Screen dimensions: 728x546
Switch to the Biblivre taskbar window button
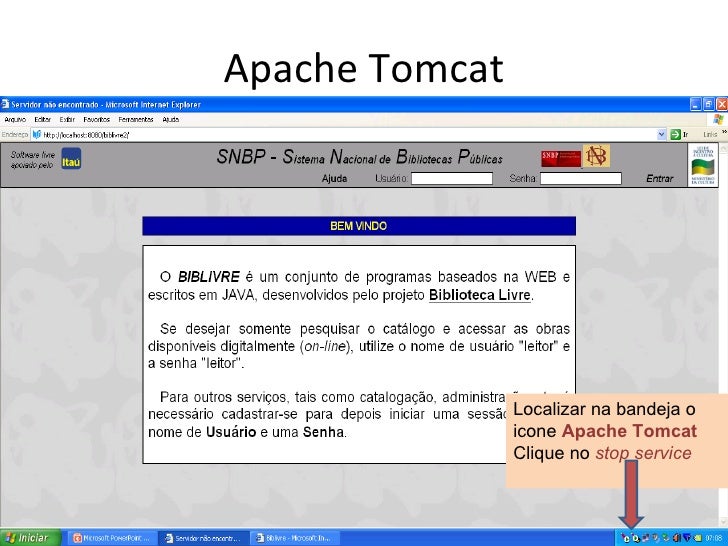click(296, 538)
